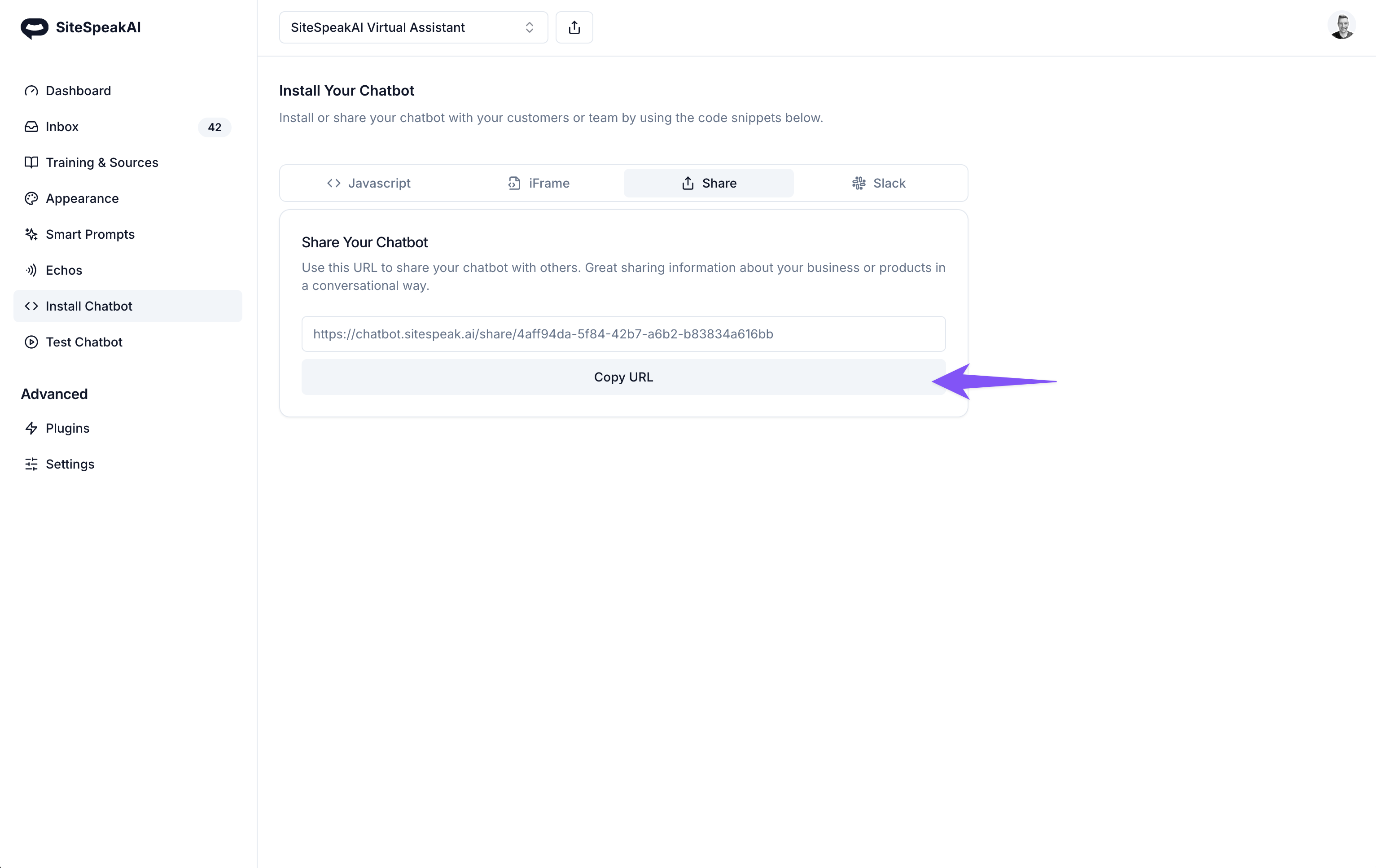Image resolution: width=1376 pixels, height=868 pixels.
Task: Click the Test Chatbot play icon
Action: [31, 342]
